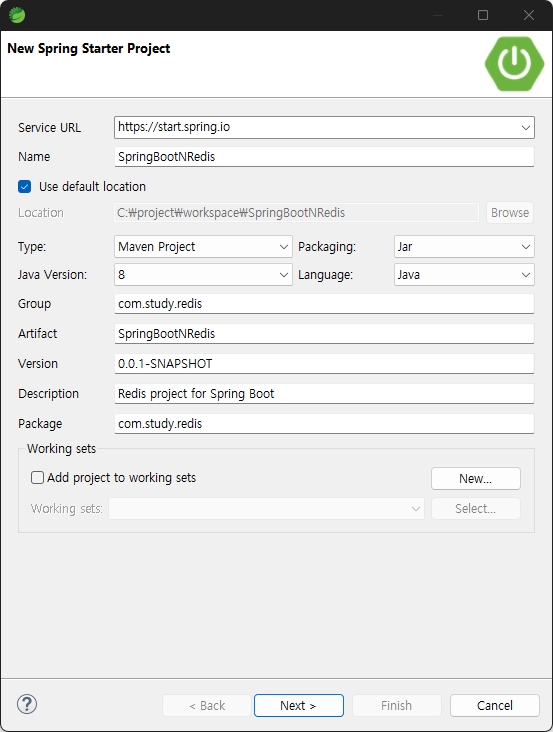Screen dimensions: 553x732
Task: Click into the Version field
Action: (324, 364)
